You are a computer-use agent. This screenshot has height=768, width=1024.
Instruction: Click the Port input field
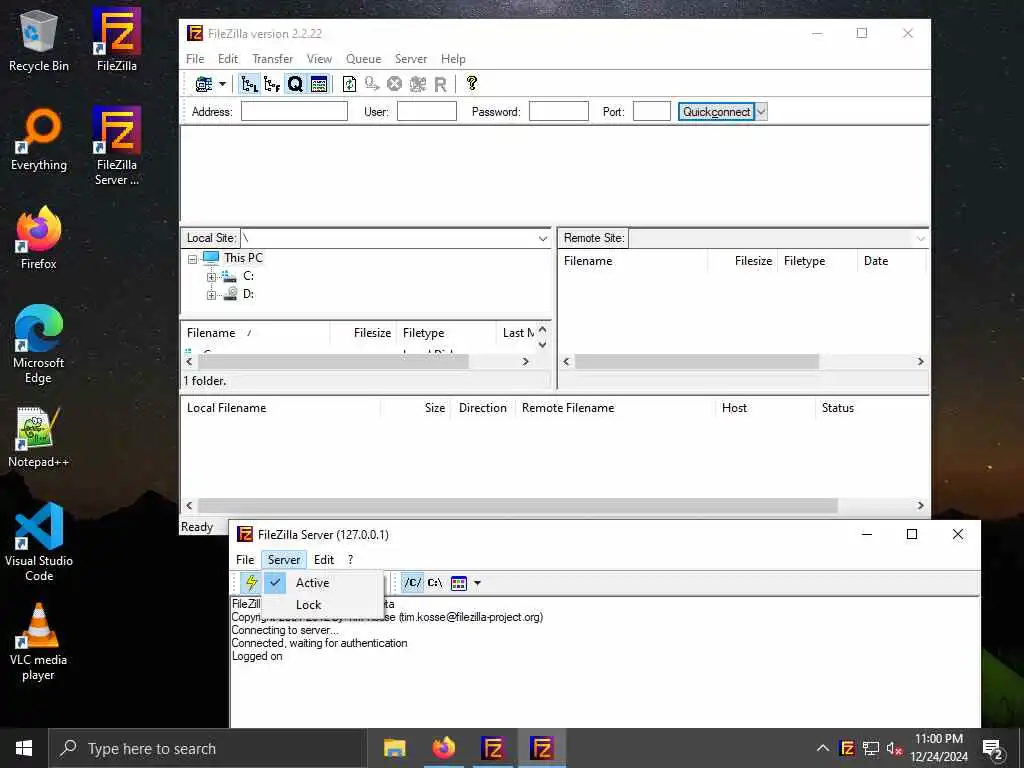(x=652, y=112)
